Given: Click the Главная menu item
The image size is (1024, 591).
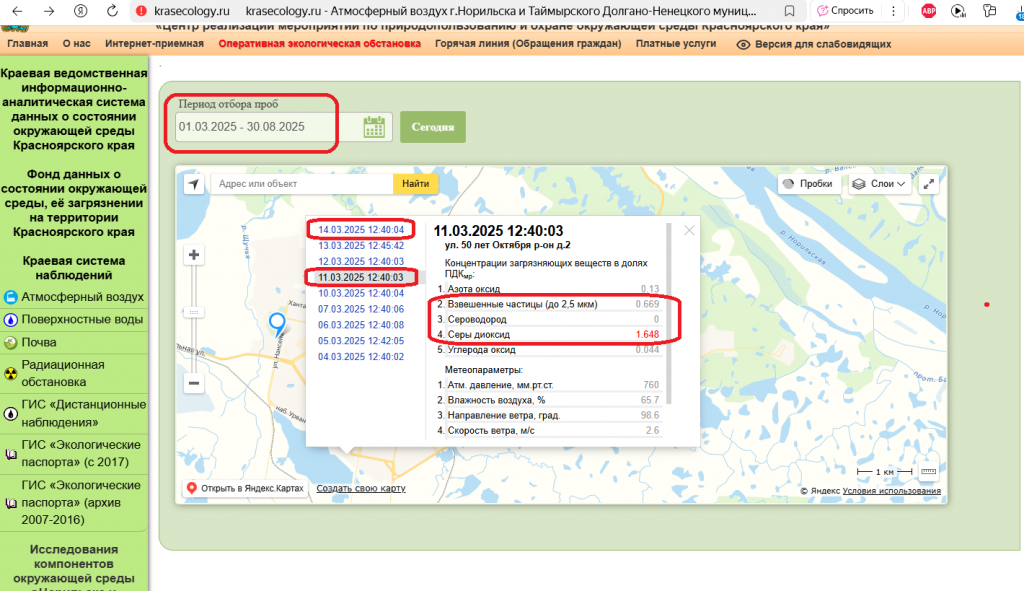Looking at the screenshot, I should (27, 44).
